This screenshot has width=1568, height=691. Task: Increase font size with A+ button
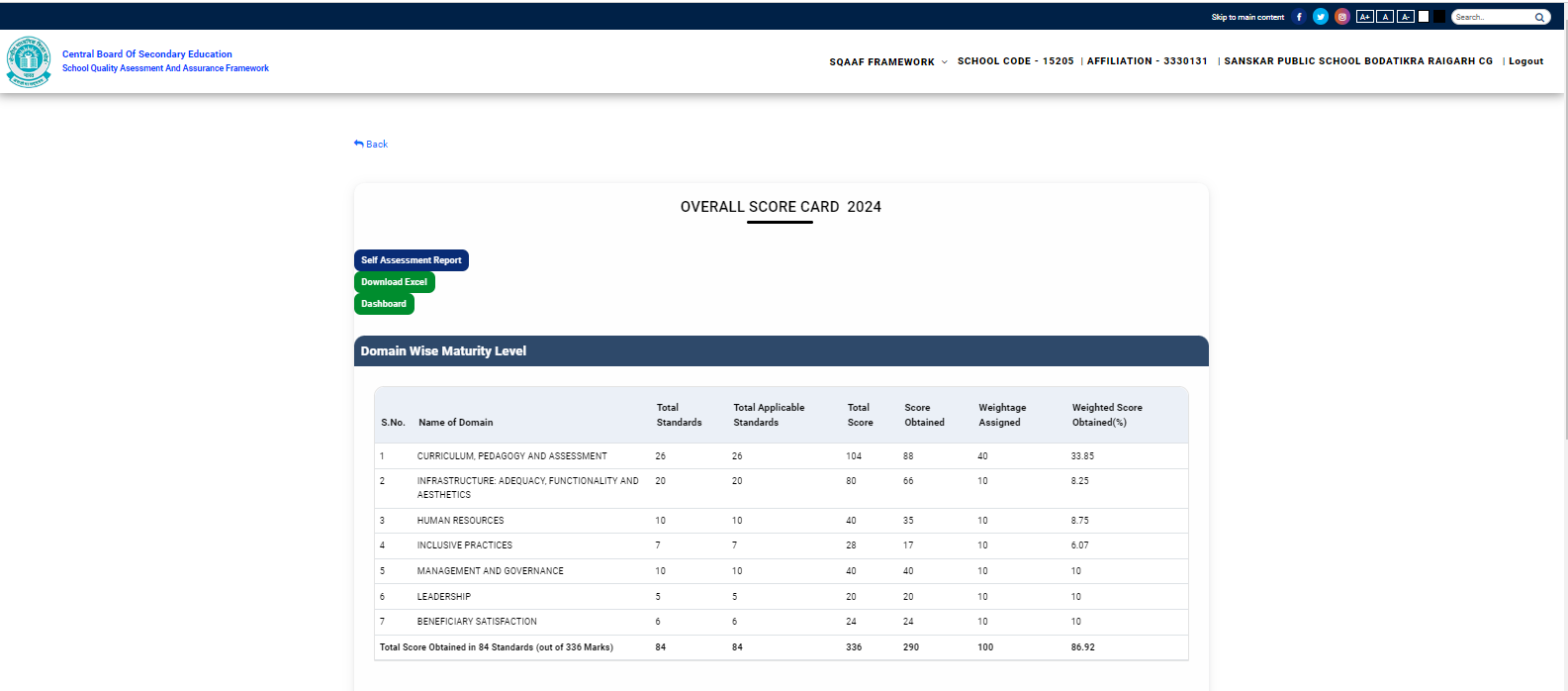[1365, 17]
